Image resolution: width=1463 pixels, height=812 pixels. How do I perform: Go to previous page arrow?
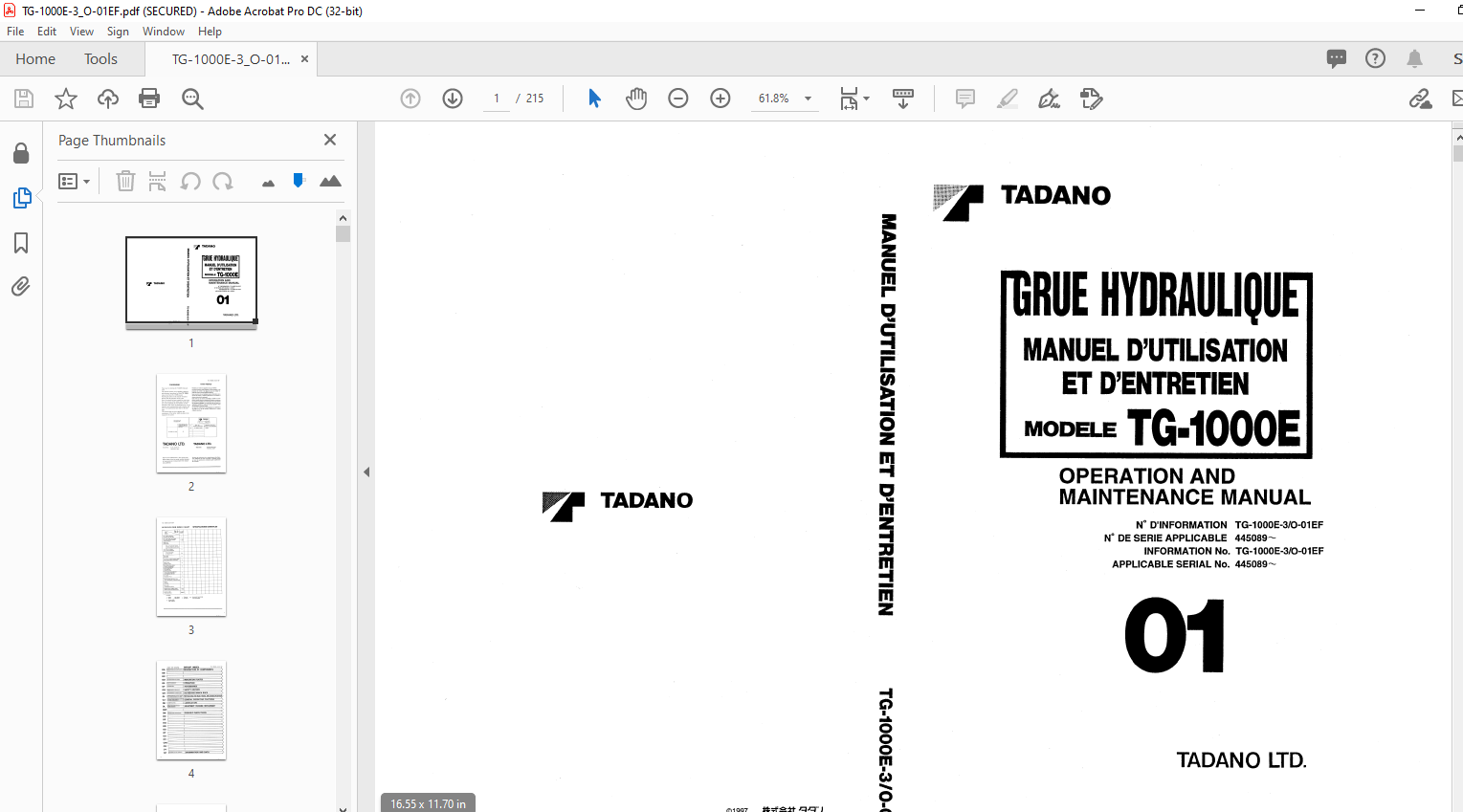coord(410,99)
